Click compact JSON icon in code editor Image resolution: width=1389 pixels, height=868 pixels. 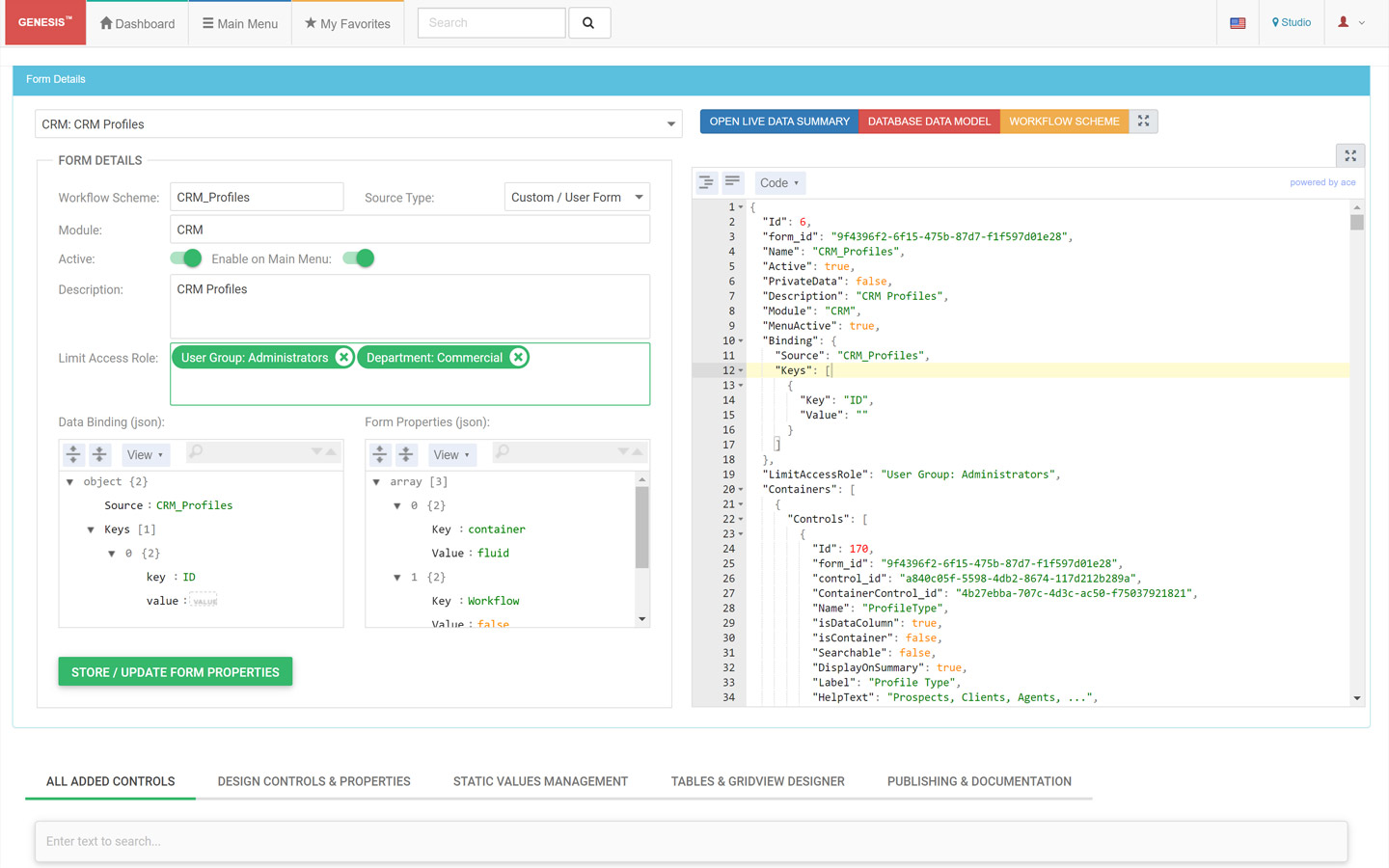(732, 182)
